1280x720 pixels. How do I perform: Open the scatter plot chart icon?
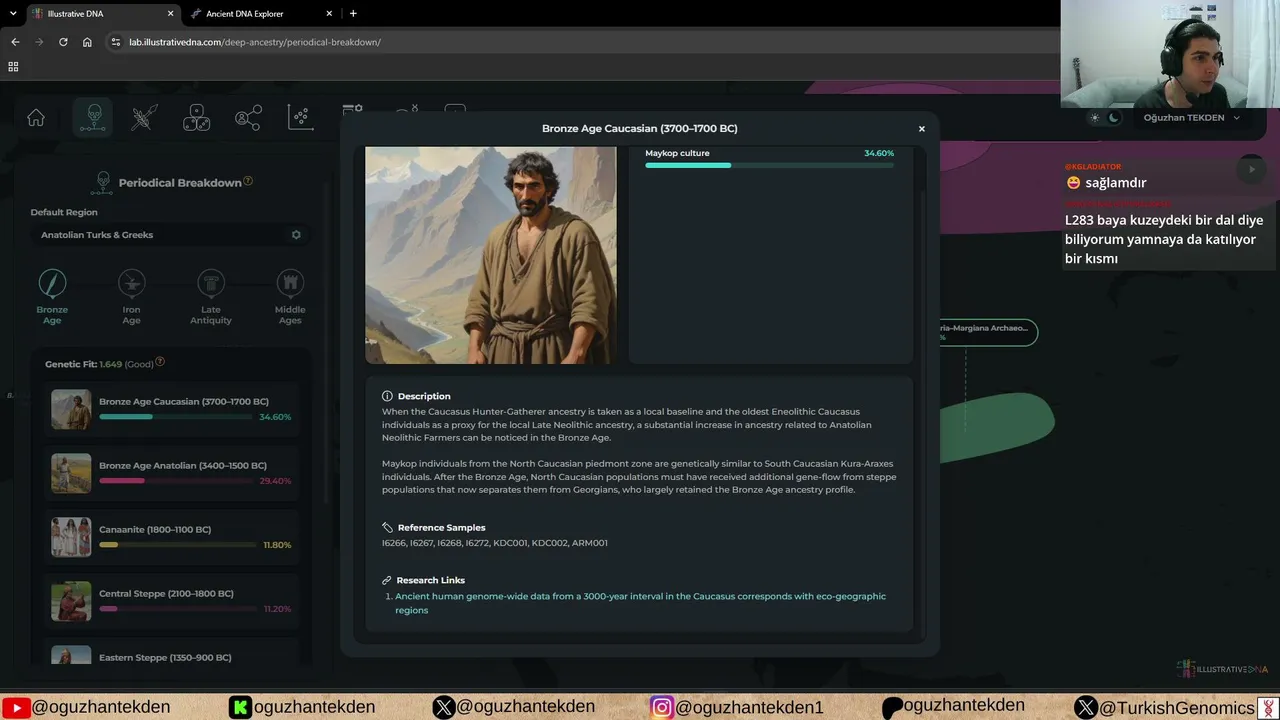pos(301,118)
